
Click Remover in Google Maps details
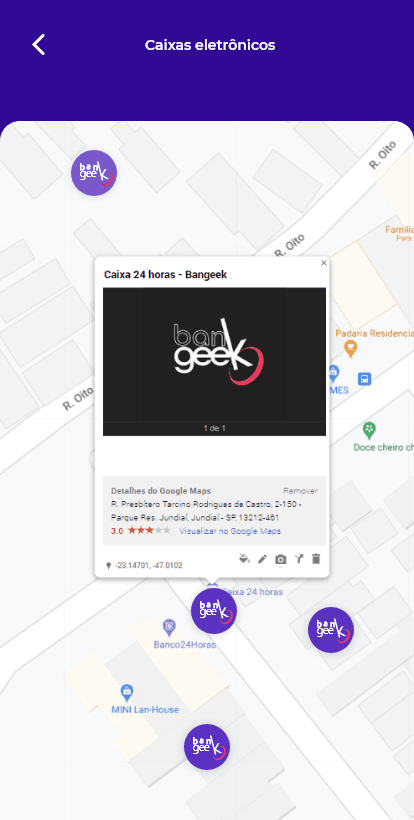[x=301, y=491]
